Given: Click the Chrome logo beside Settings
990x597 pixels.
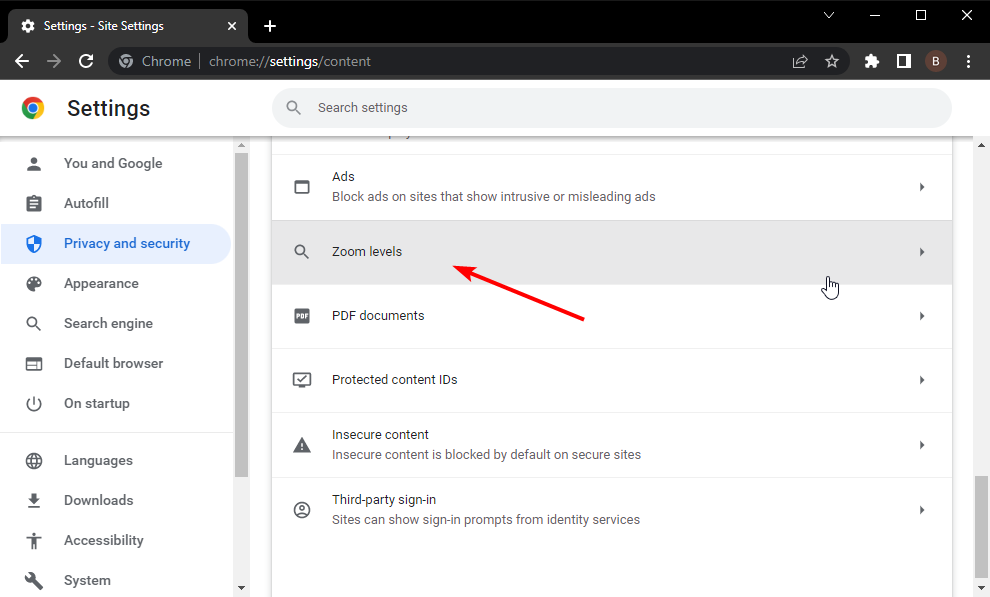Looking at the screenshot, I should click(x=33, y=108).
